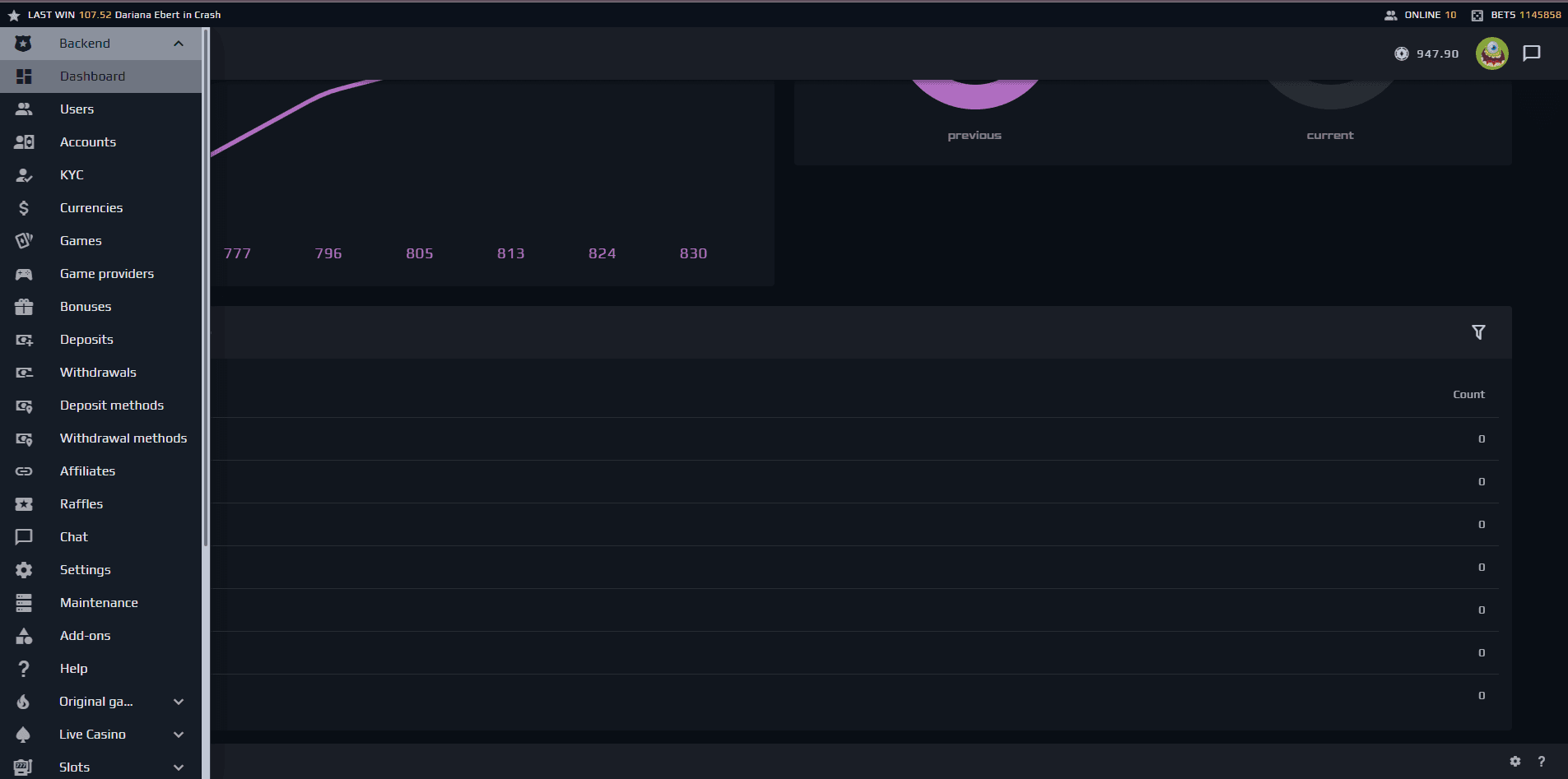1568x779 pixels.
Task: Click the KYC user-check icon
Action: [x=24, y=175]
